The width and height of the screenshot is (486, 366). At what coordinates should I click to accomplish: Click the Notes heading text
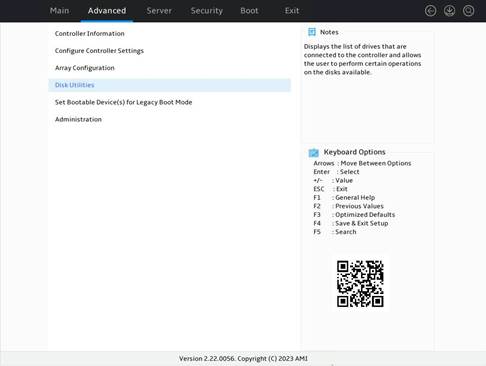coord(329,32)
